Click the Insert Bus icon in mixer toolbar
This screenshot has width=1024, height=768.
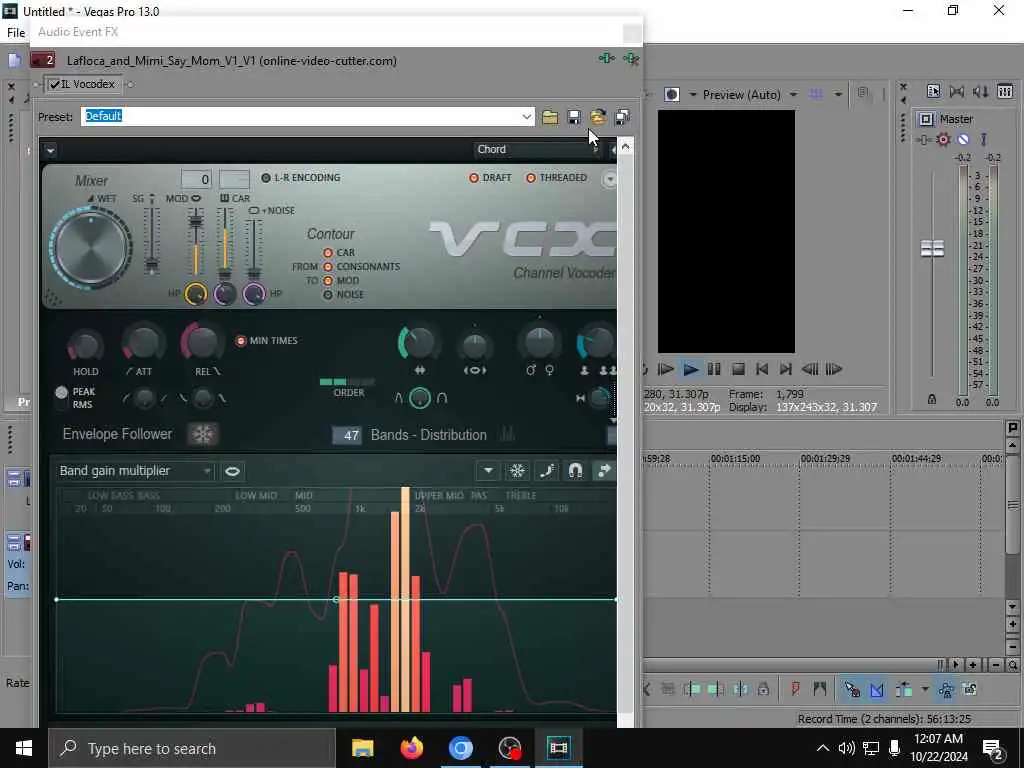click(1005, 91)
